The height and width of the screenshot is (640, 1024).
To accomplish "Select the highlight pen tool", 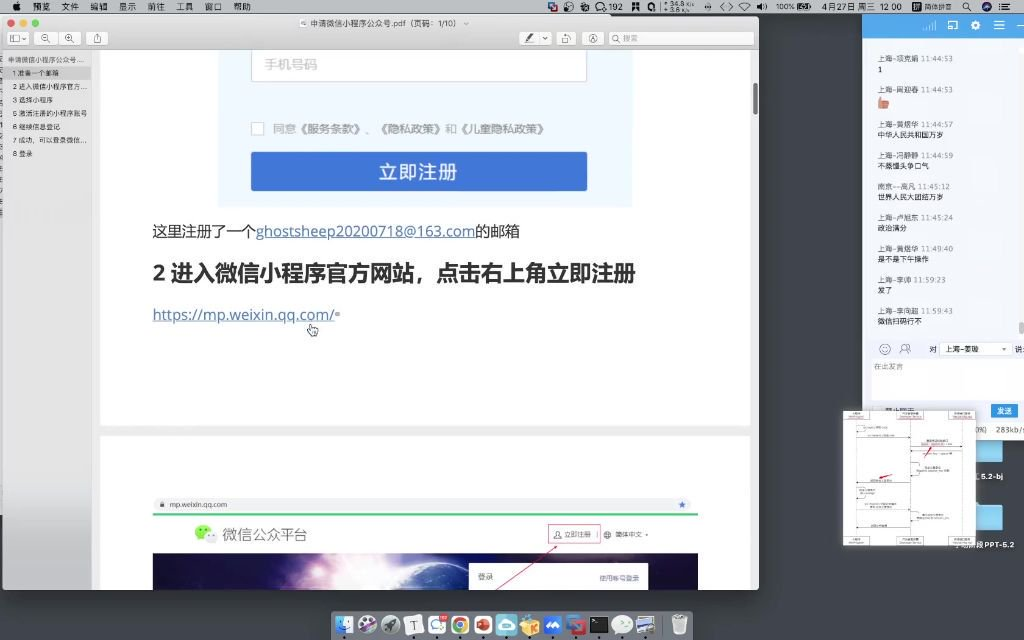I will [529, 39].
